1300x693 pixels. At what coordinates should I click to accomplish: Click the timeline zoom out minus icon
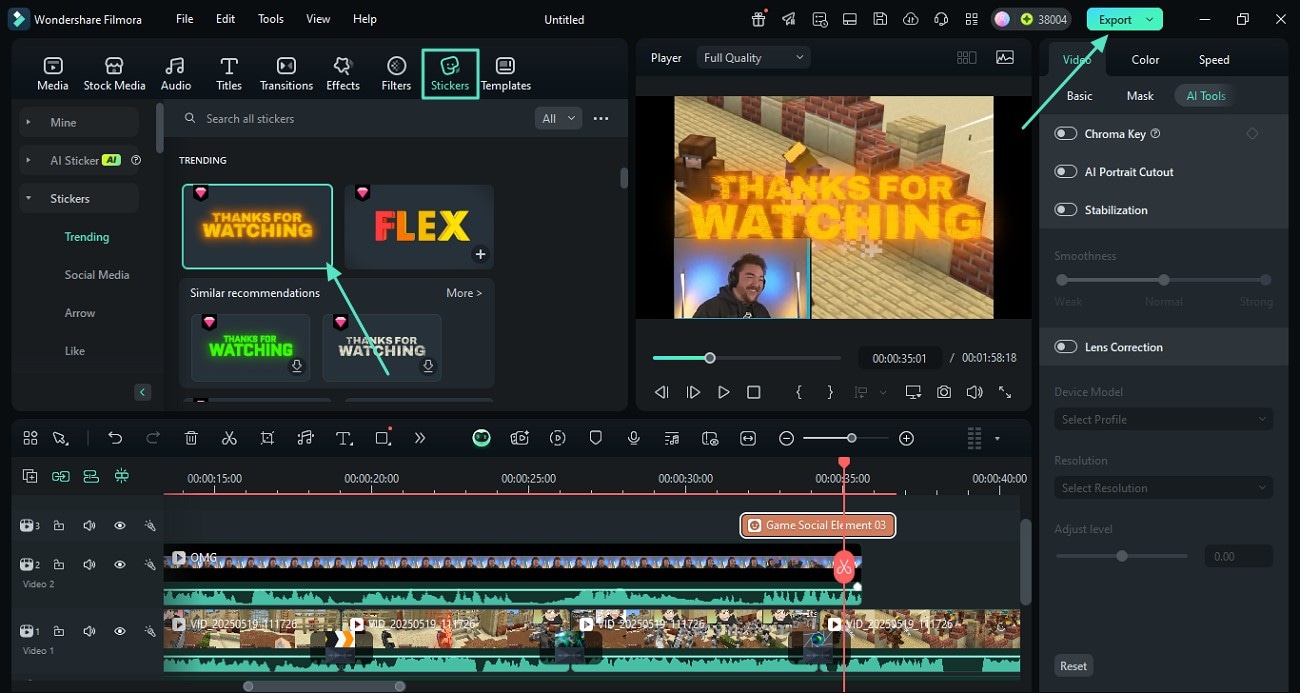pos(786,438)
